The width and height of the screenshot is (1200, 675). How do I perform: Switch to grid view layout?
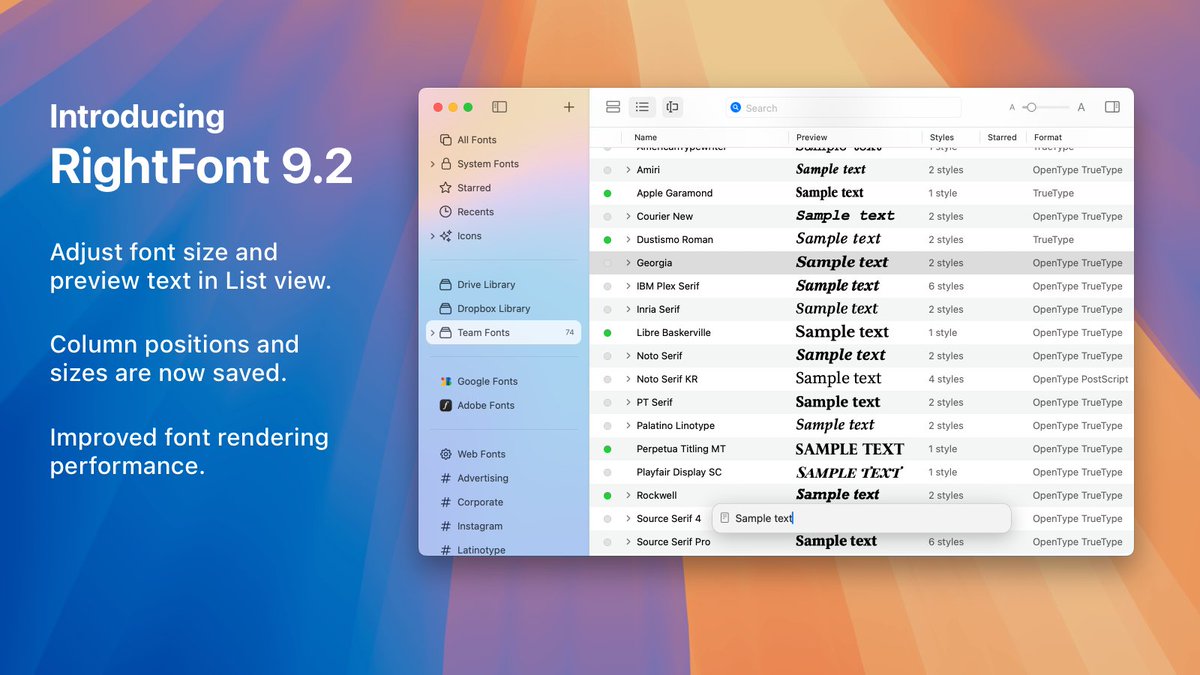tap(613, 107)
